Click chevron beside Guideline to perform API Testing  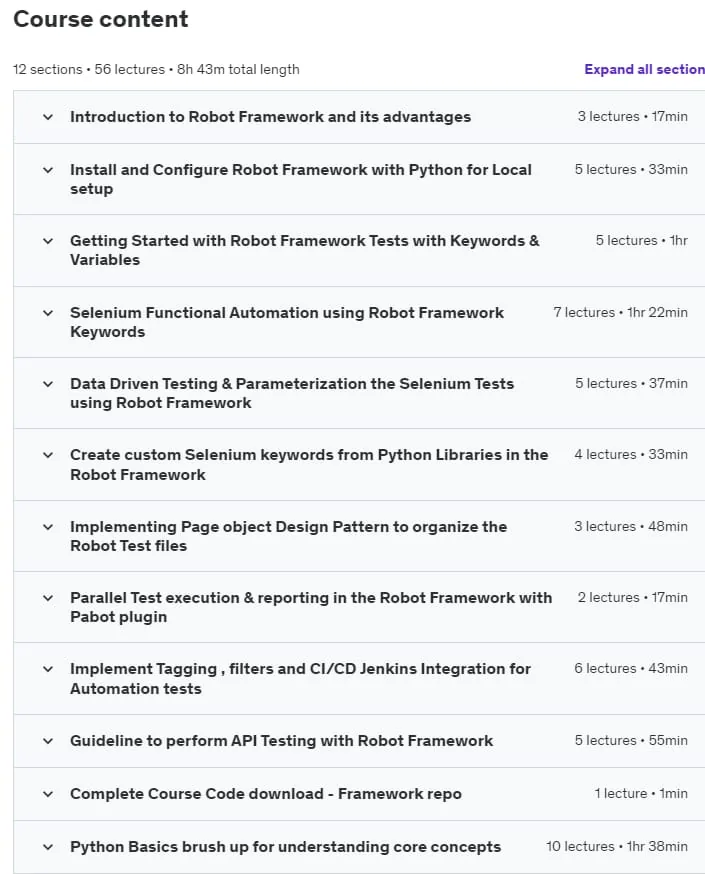pos(48,741)
